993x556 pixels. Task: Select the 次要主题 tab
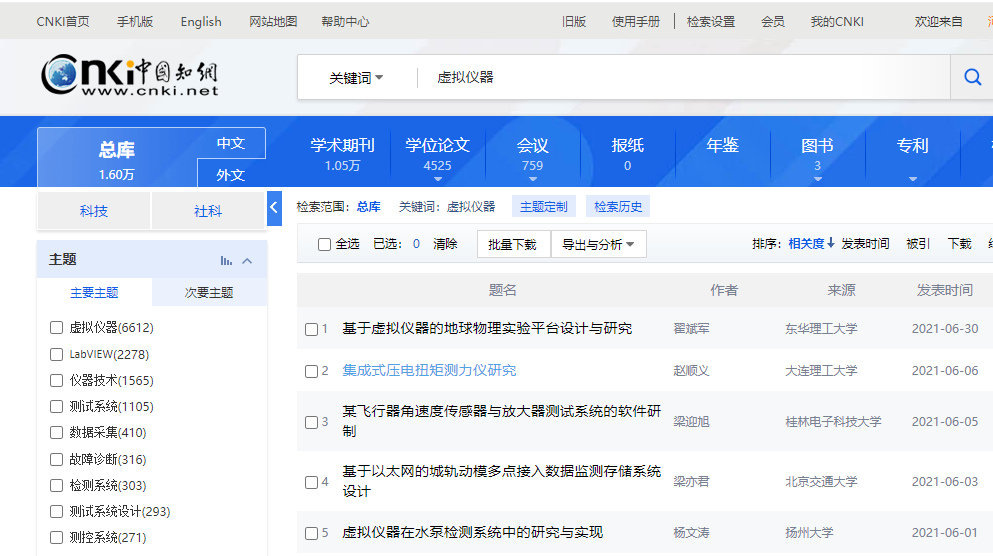pos(209,293)
